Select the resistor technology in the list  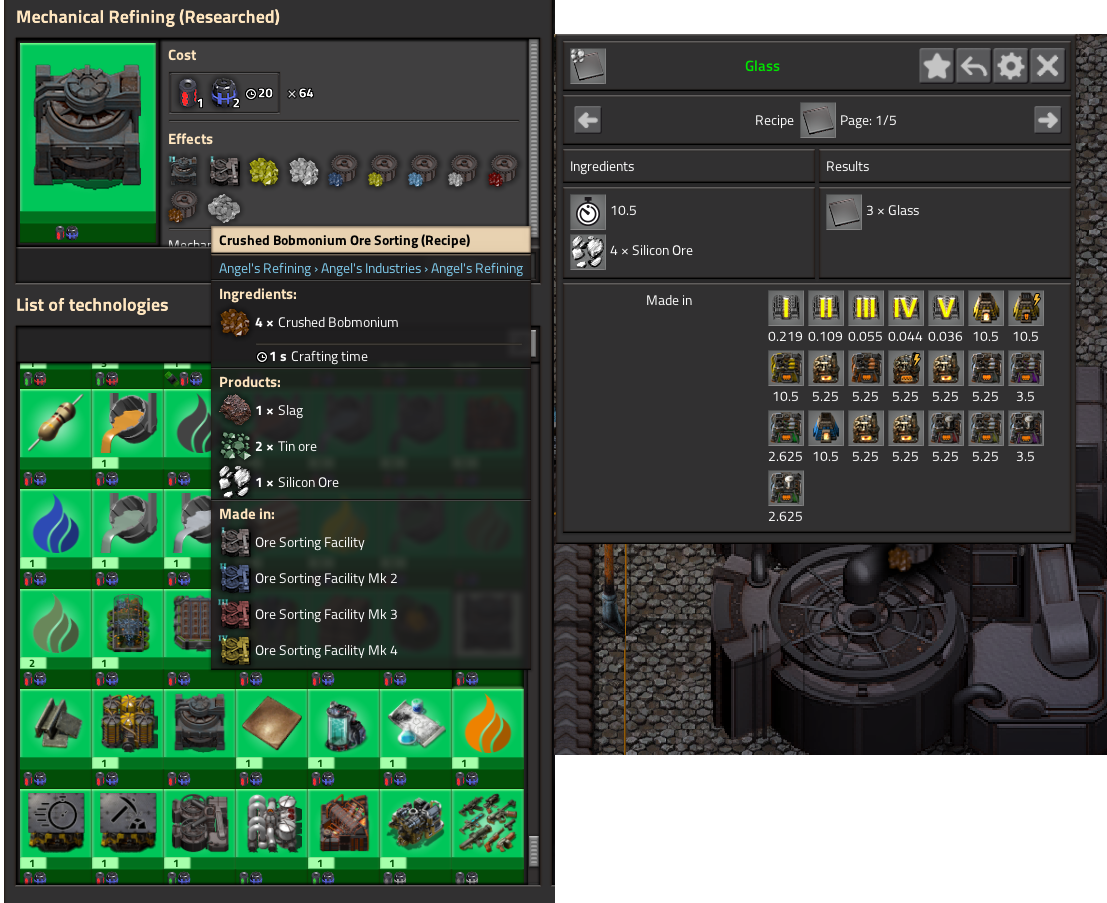tap(56, 425)
